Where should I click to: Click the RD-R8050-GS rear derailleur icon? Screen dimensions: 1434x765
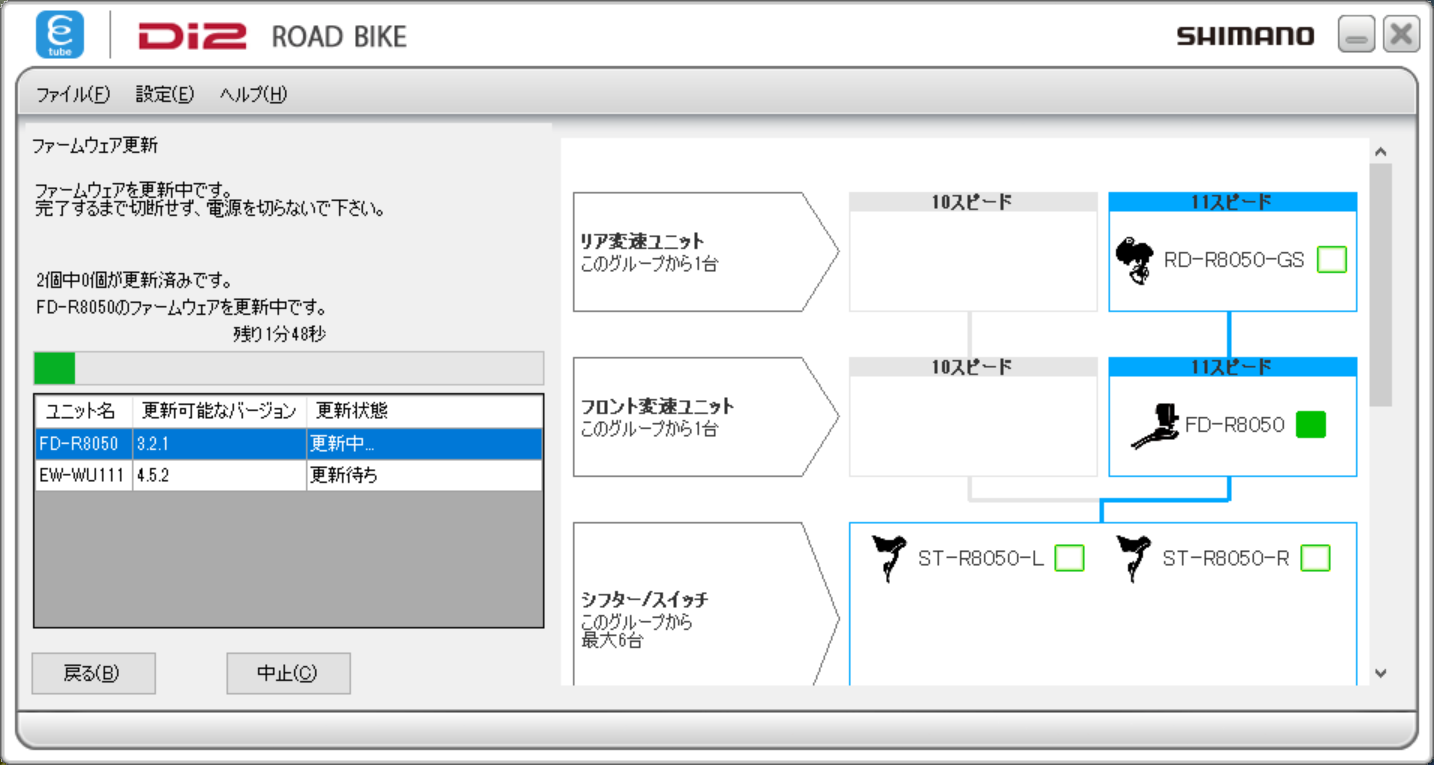(1134, 261)
